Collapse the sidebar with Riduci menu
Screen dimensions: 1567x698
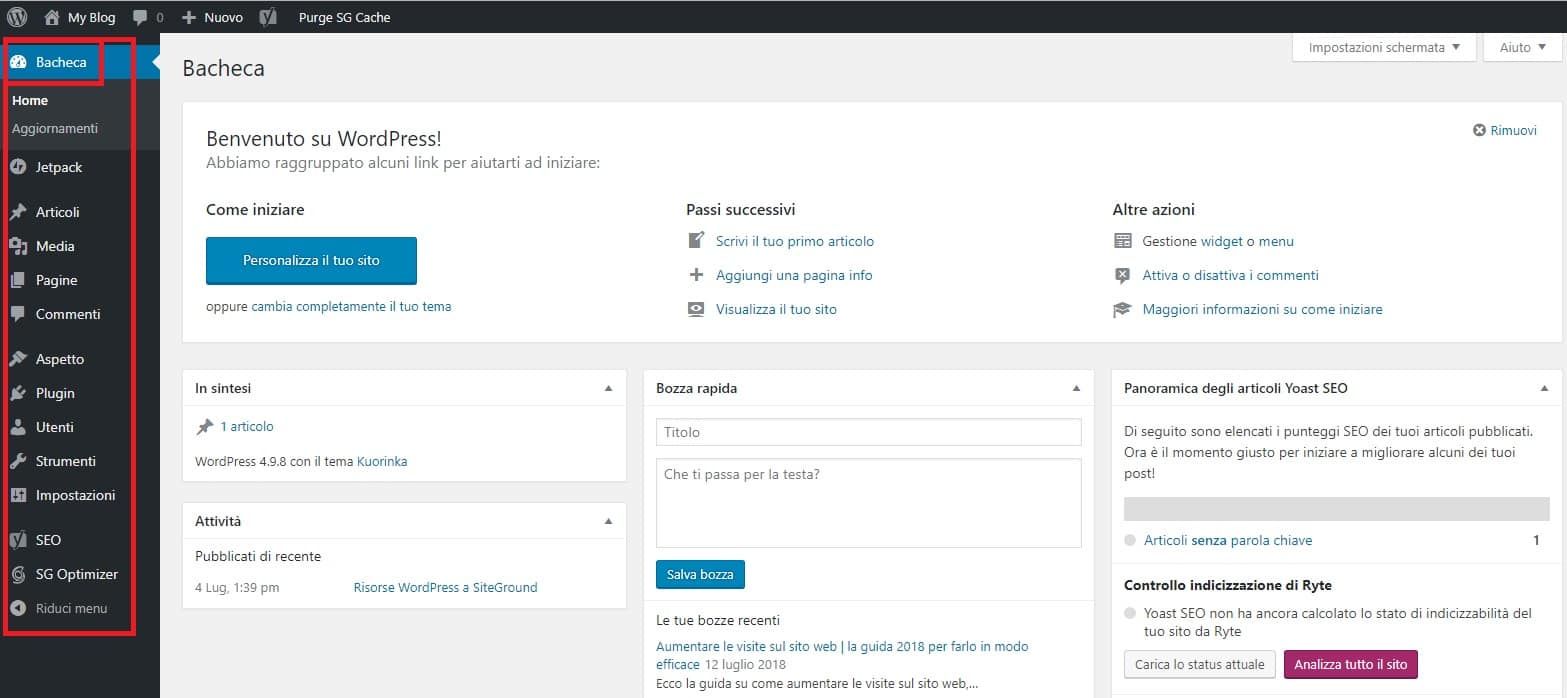(70, 608)
